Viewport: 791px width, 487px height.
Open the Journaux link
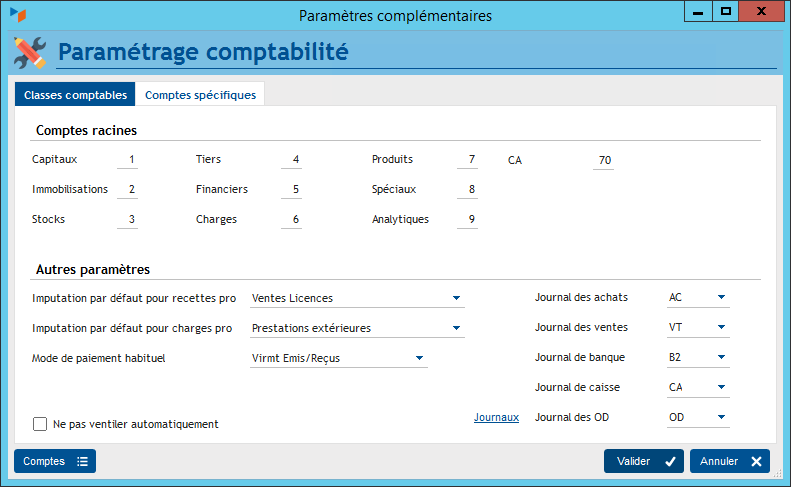coord(496,418)
